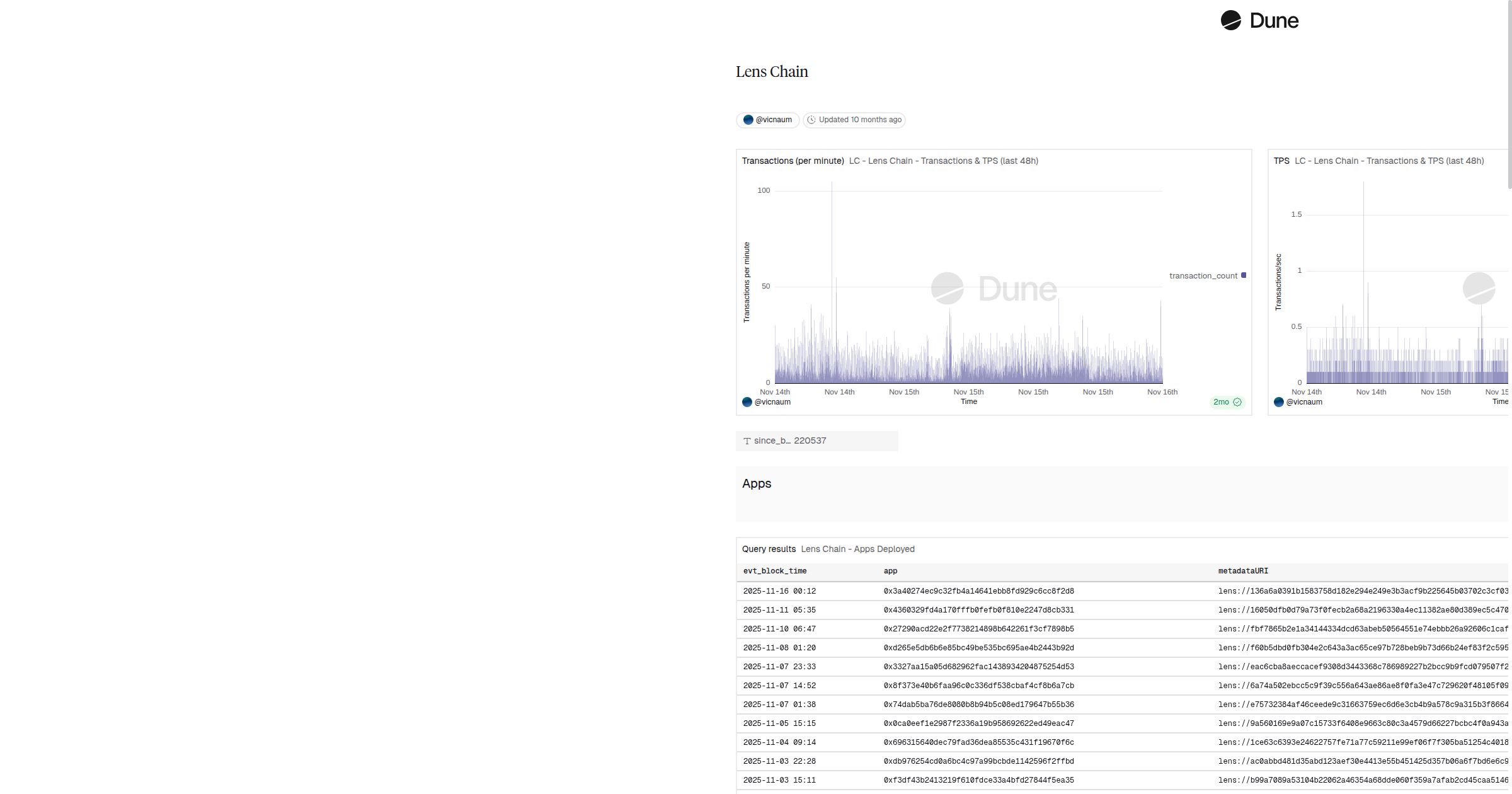This screenshot has width=1512, height=794.
Task: Sort by the evt_block_time column header
Action: pos(775,571)
